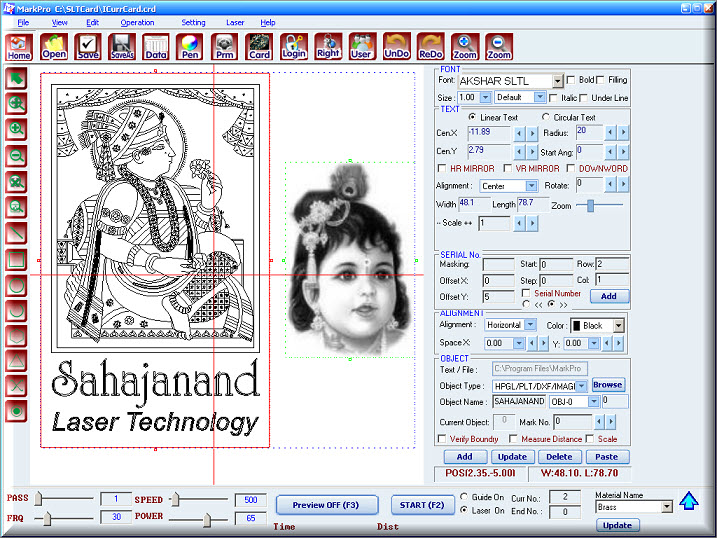Open the Material Name Brass dropdown

tap(667, 507)
